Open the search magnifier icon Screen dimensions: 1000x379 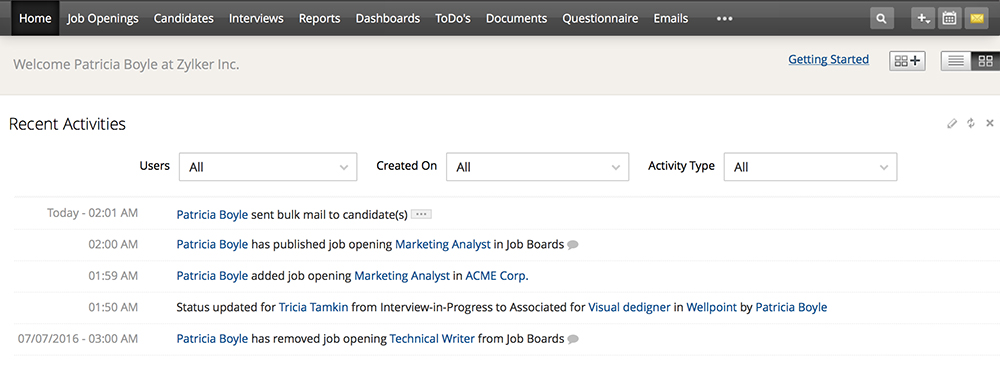881,19
